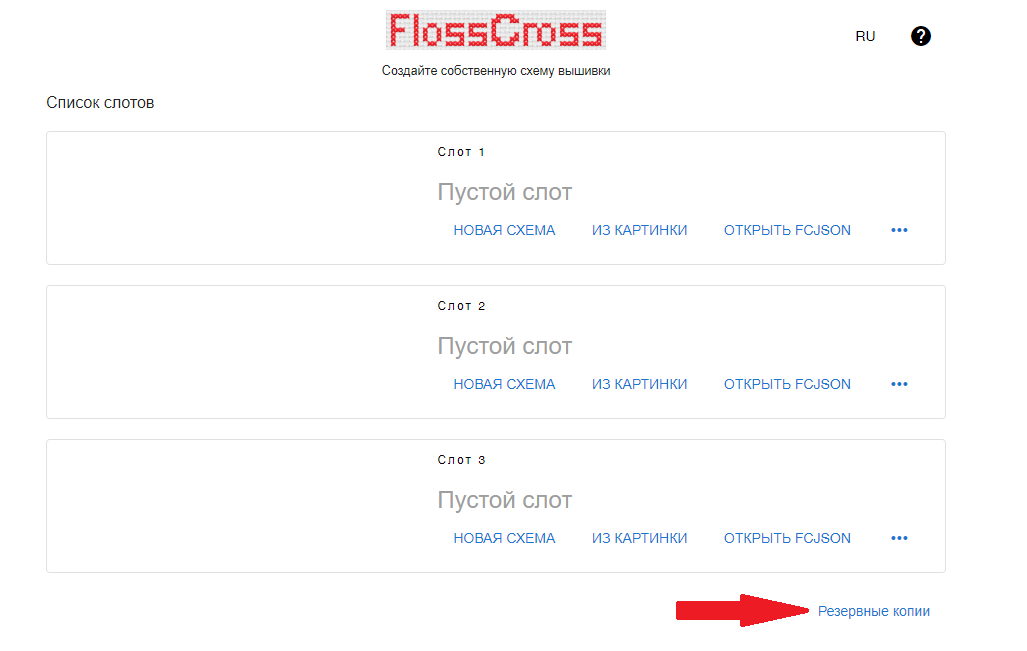
Task: Open the help question mark icon
Action: 920,36
